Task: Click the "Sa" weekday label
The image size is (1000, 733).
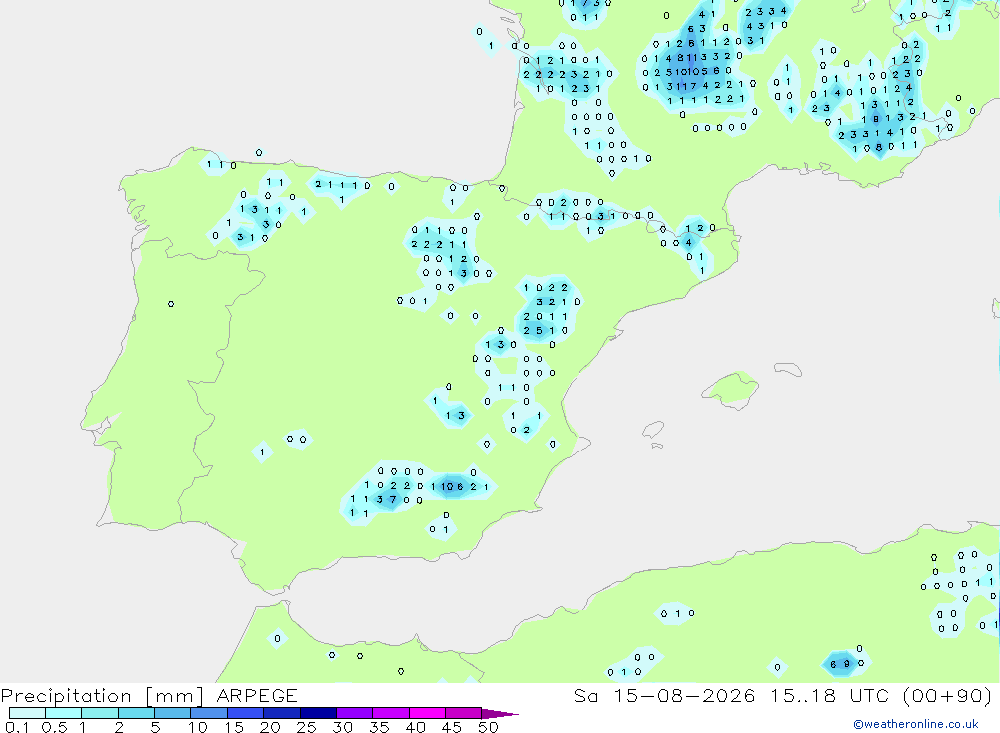Action: click(x=586, y=695)
